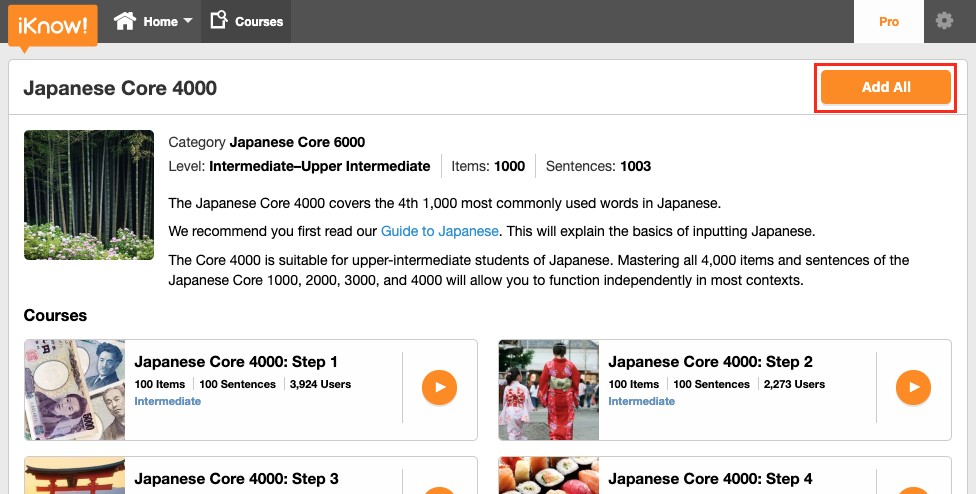Image resolution: width=976 pixels, height=494 pixels.
Task: Click category name Japanese Core 6000
Action: tap(298, 142)
